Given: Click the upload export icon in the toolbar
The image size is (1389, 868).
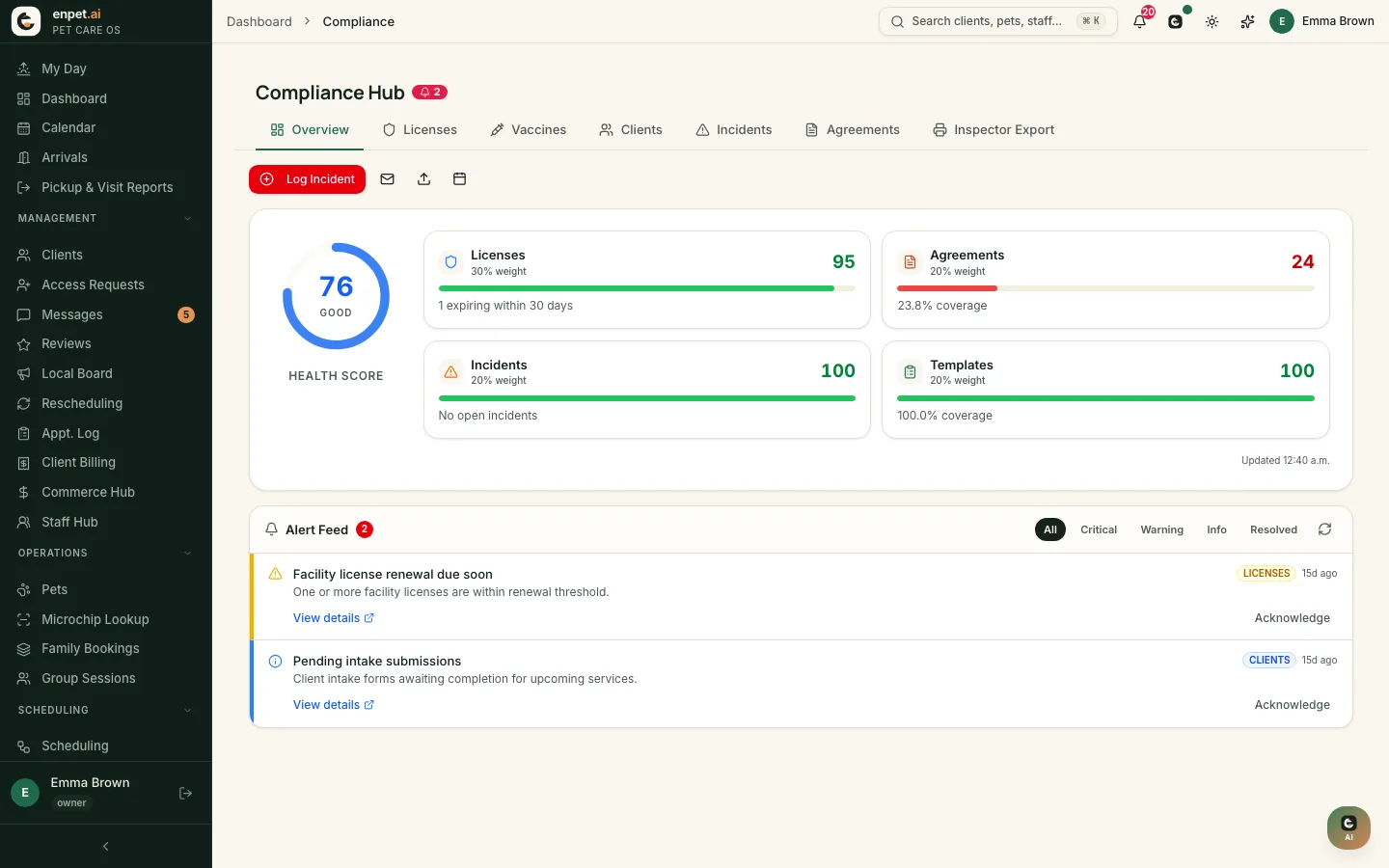Looking at the screenshot, I should 423,179.
